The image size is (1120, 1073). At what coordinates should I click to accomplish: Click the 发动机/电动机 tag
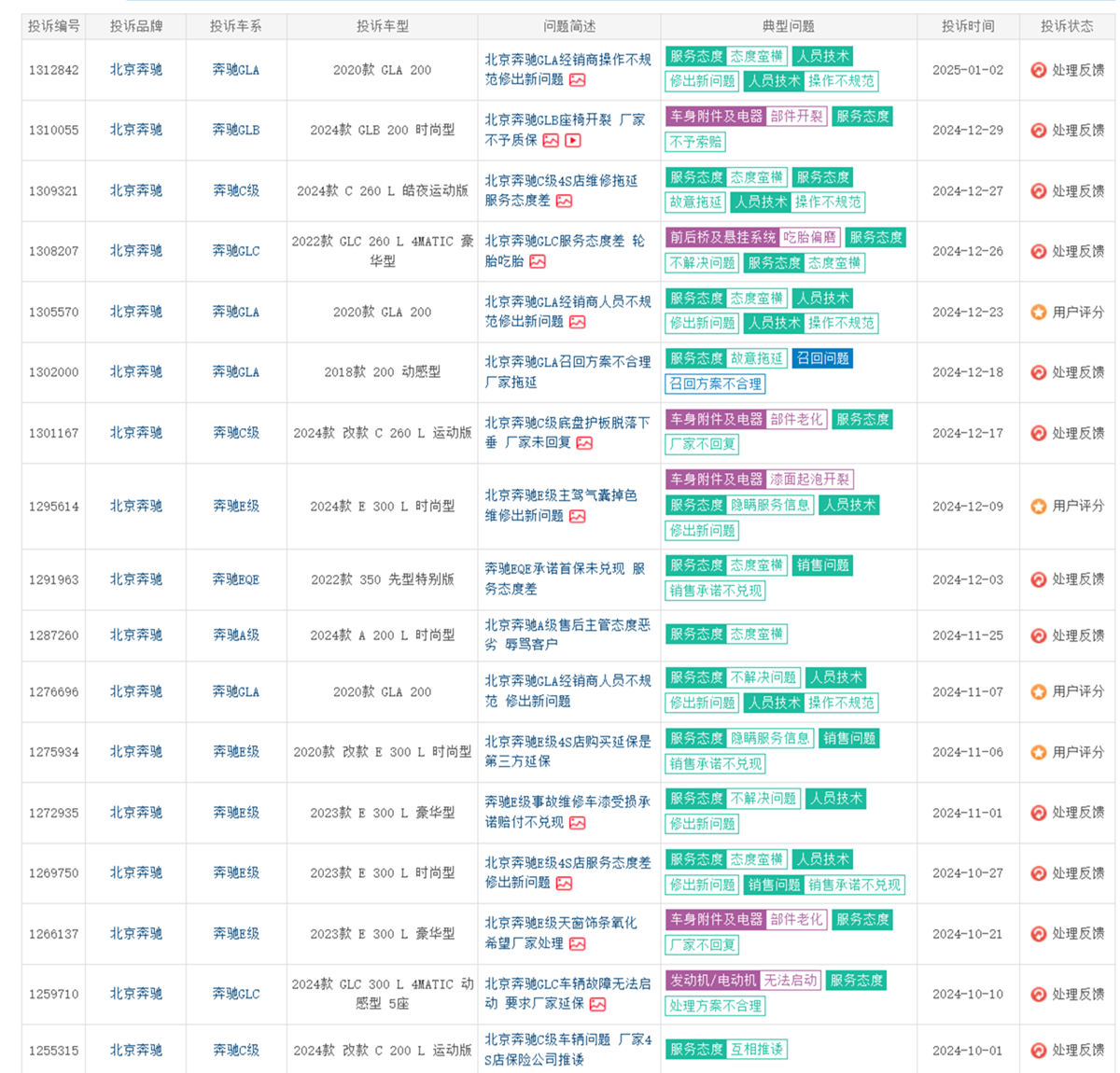pos(712,981)
